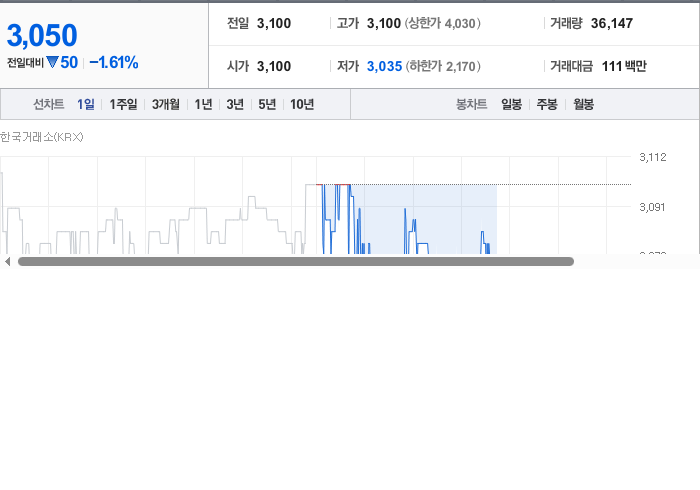Click the 3,091 y-axis label
The width and height of the screenshot is (700, 490).
(652, 207)
